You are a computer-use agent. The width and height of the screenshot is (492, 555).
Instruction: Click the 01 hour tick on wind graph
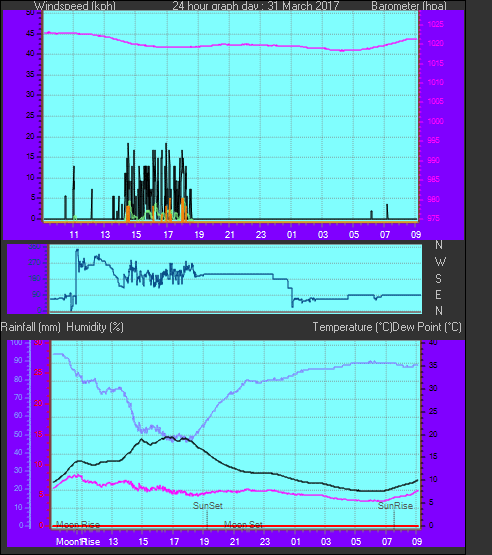click(292, 234)
